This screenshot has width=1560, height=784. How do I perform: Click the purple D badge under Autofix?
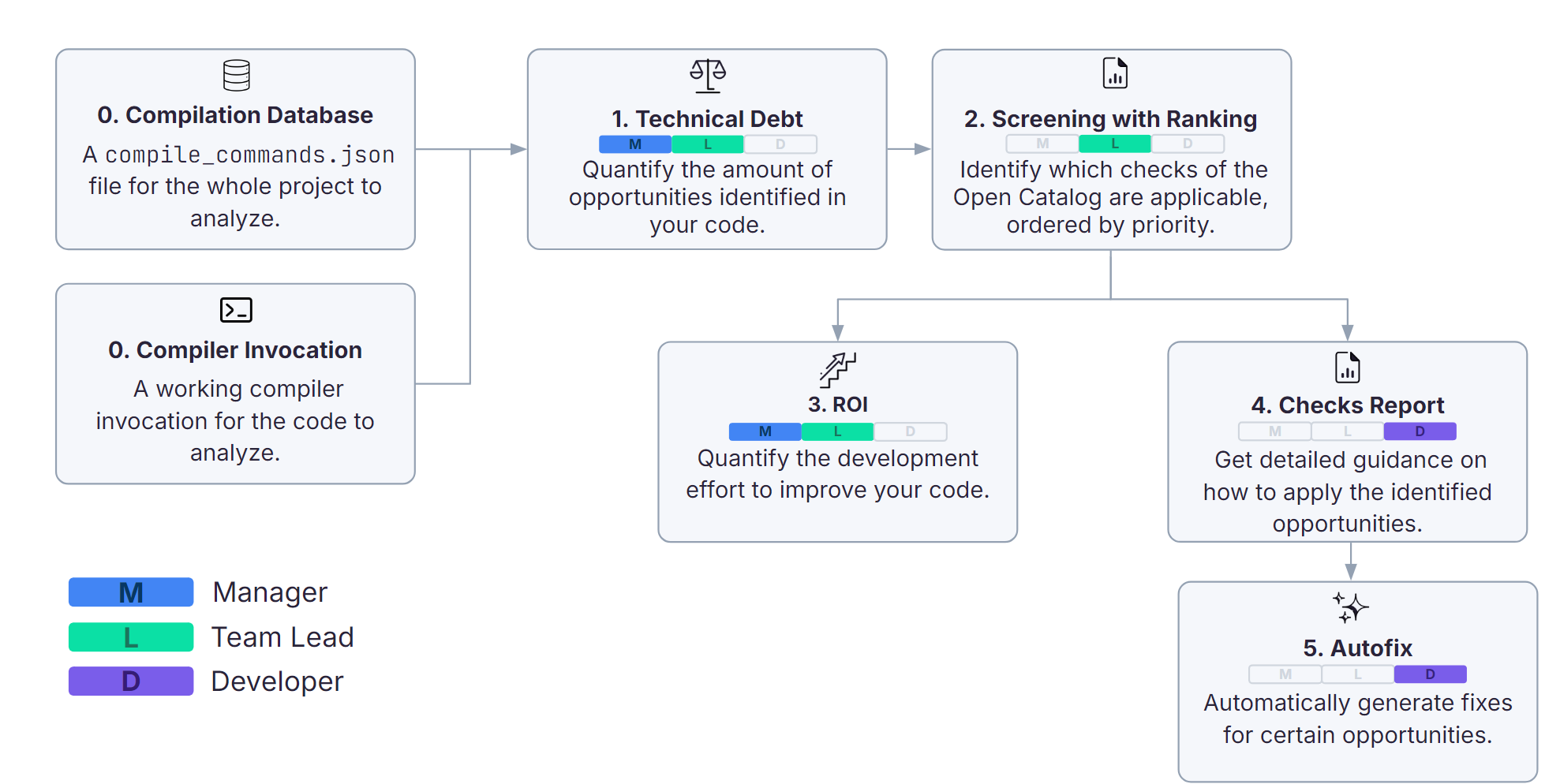click(1430, 674)
